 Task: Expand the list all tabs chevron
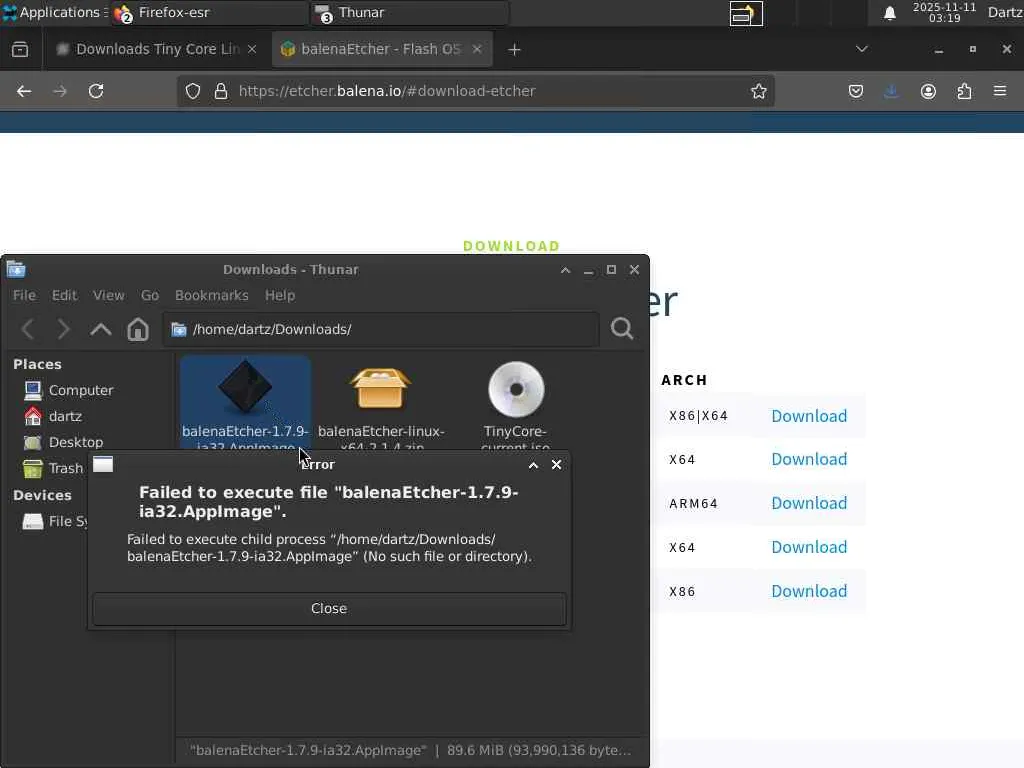coord(861,49)
